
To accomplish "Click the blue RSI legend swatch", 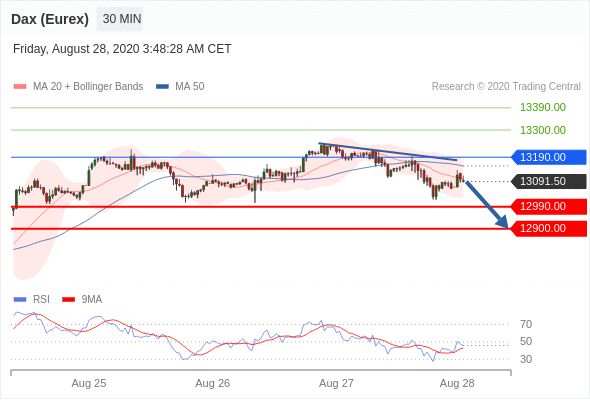I will pyautogui.click(x=20, y=300).
